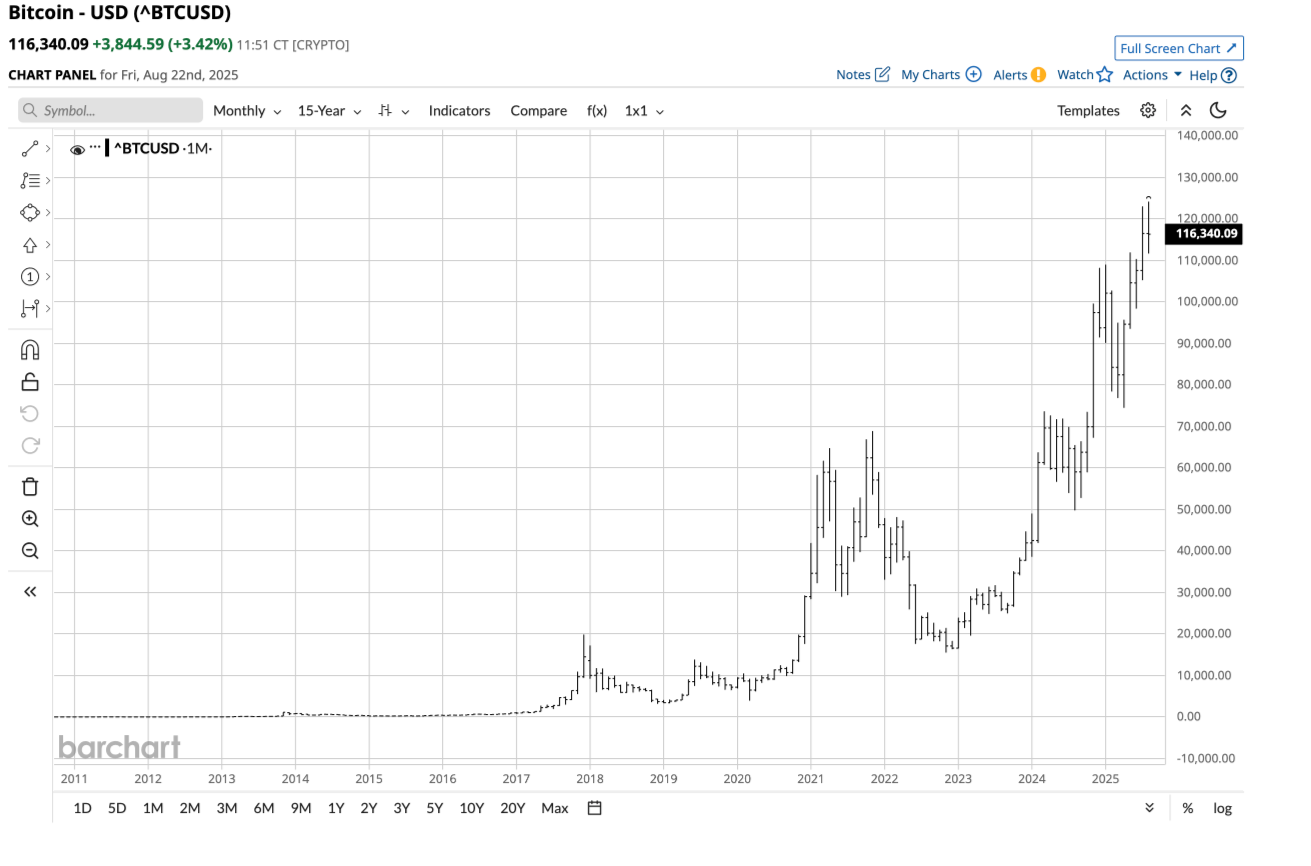Viewport: 1311px width, 866px height.
Task: Click the undo arrow icon
Action: click(x=30, y=414)
